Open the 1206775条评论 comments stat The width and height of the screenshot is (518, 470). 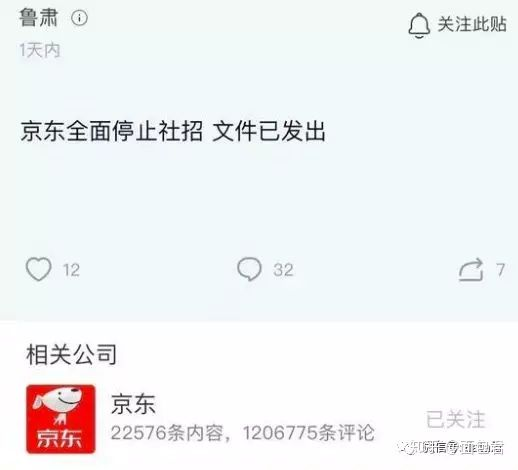(309, 433)
